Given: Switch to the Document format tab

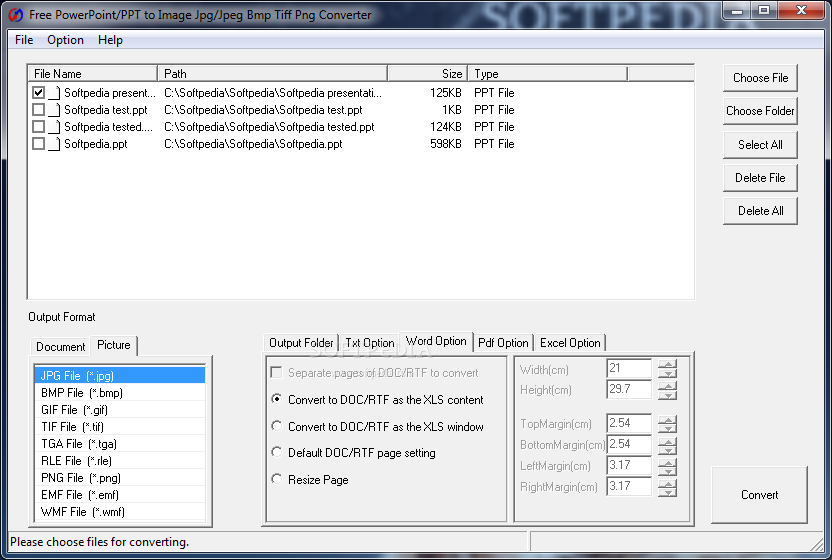Looking at the screenshot, I should tap(60, 347).
